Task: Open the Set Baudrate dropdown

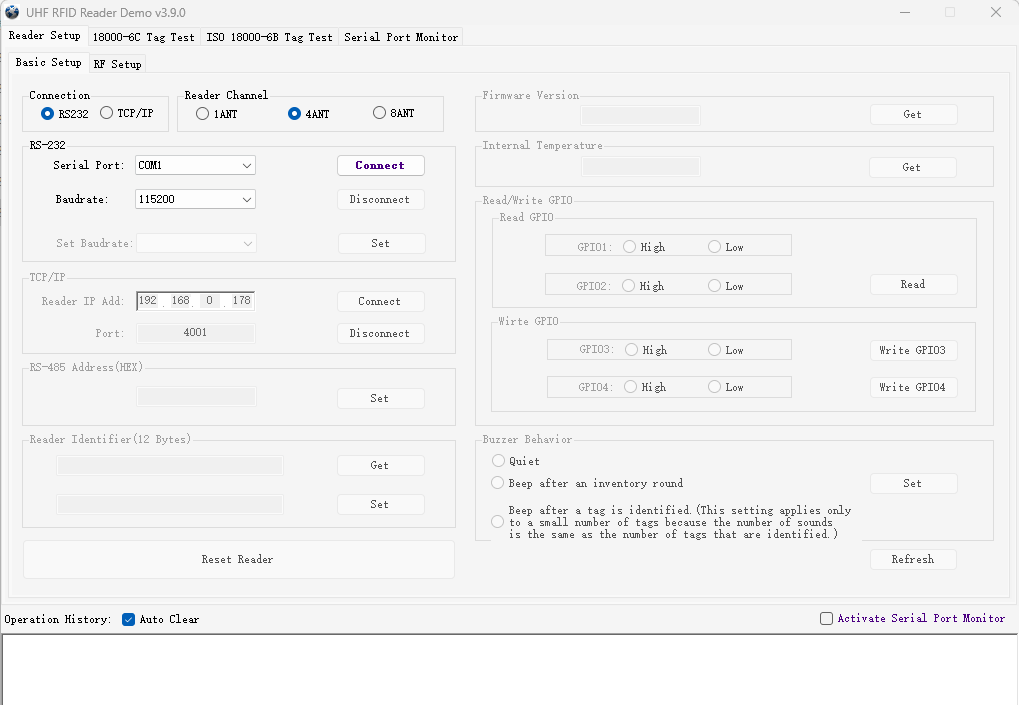Action: click(196, 243)
